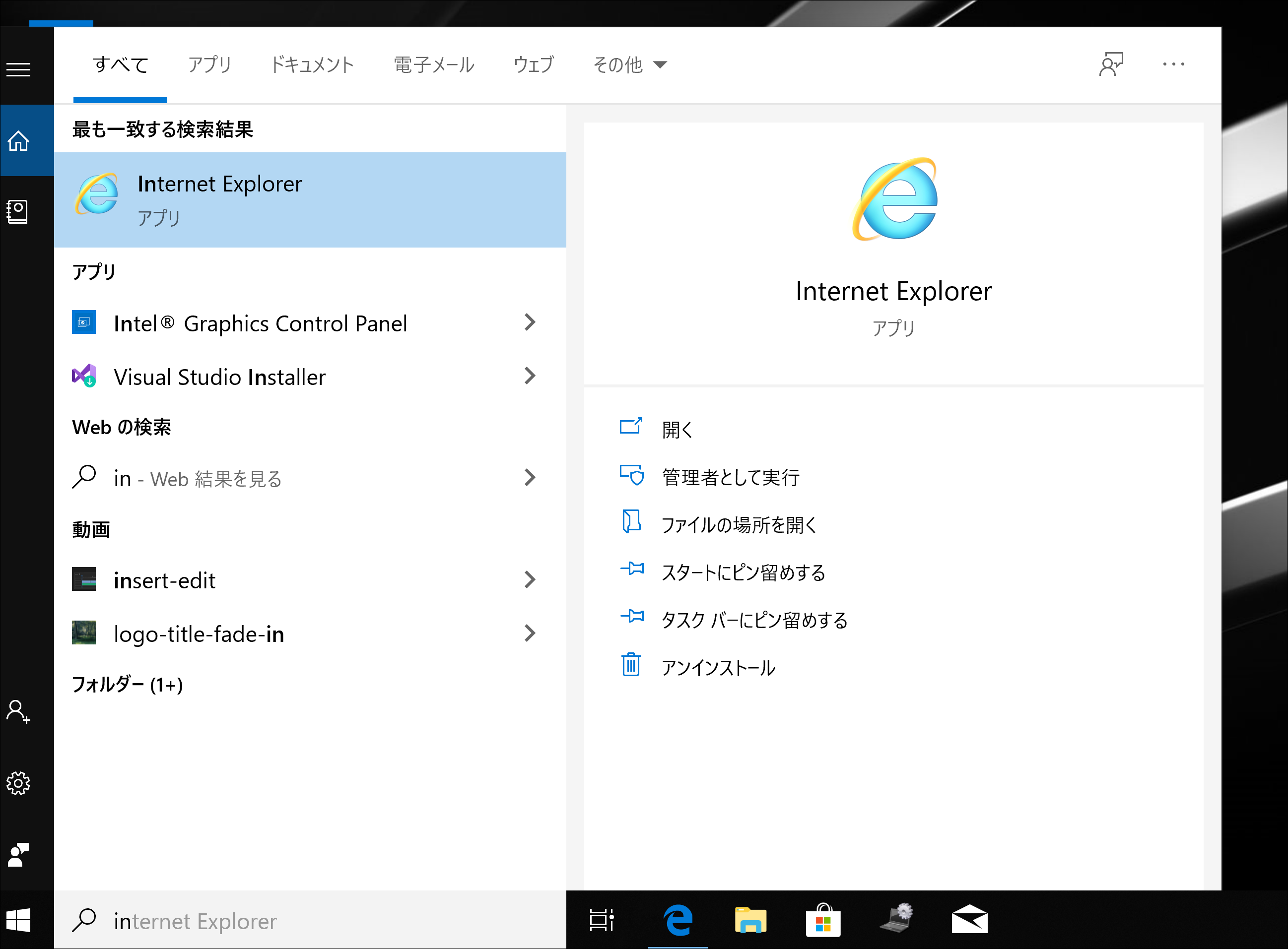Click the feedback icon in the search header

(x=1112, y=64)
